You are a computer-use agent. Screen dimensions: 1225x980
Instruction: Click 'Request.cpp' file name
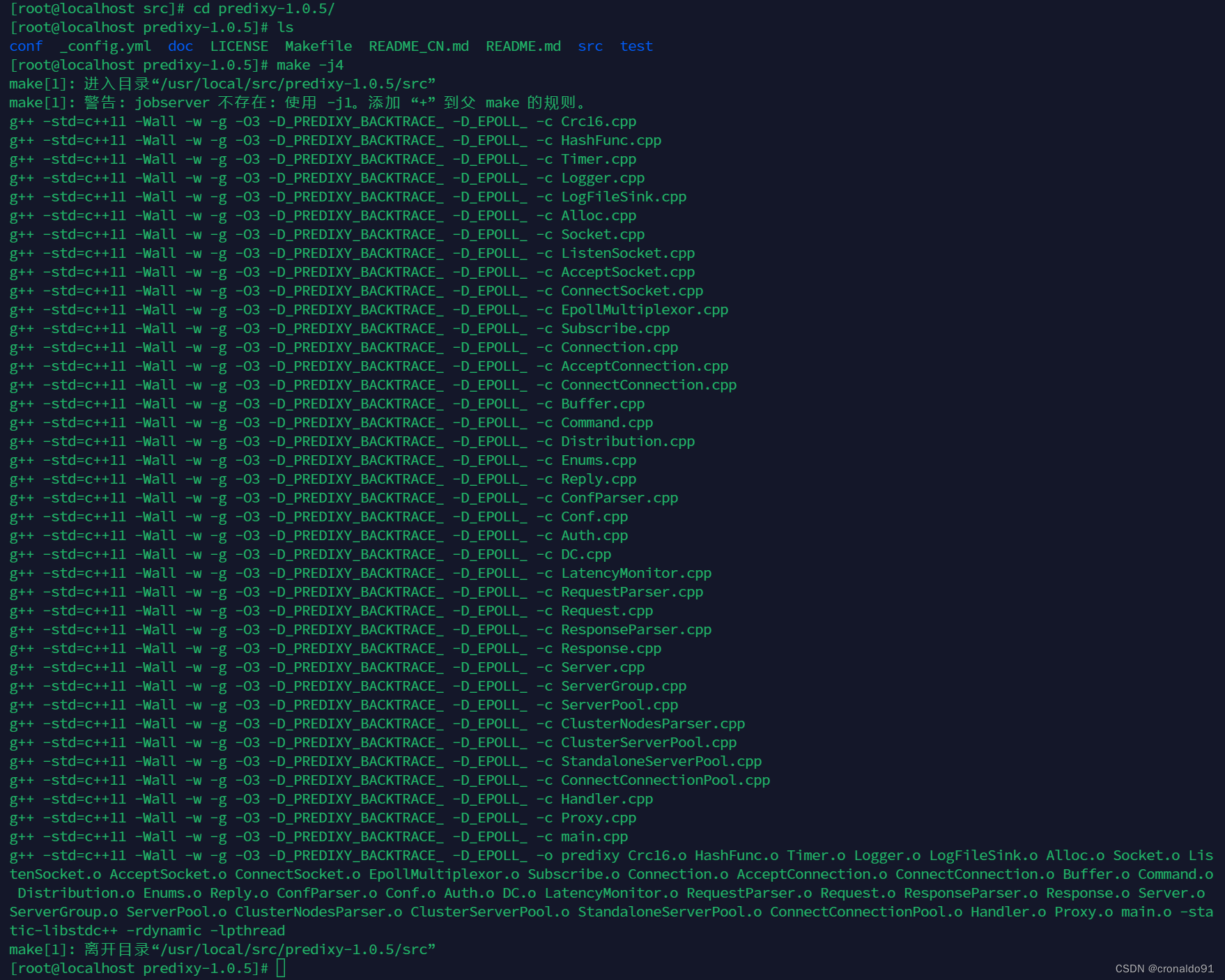(x=608, y=611)
